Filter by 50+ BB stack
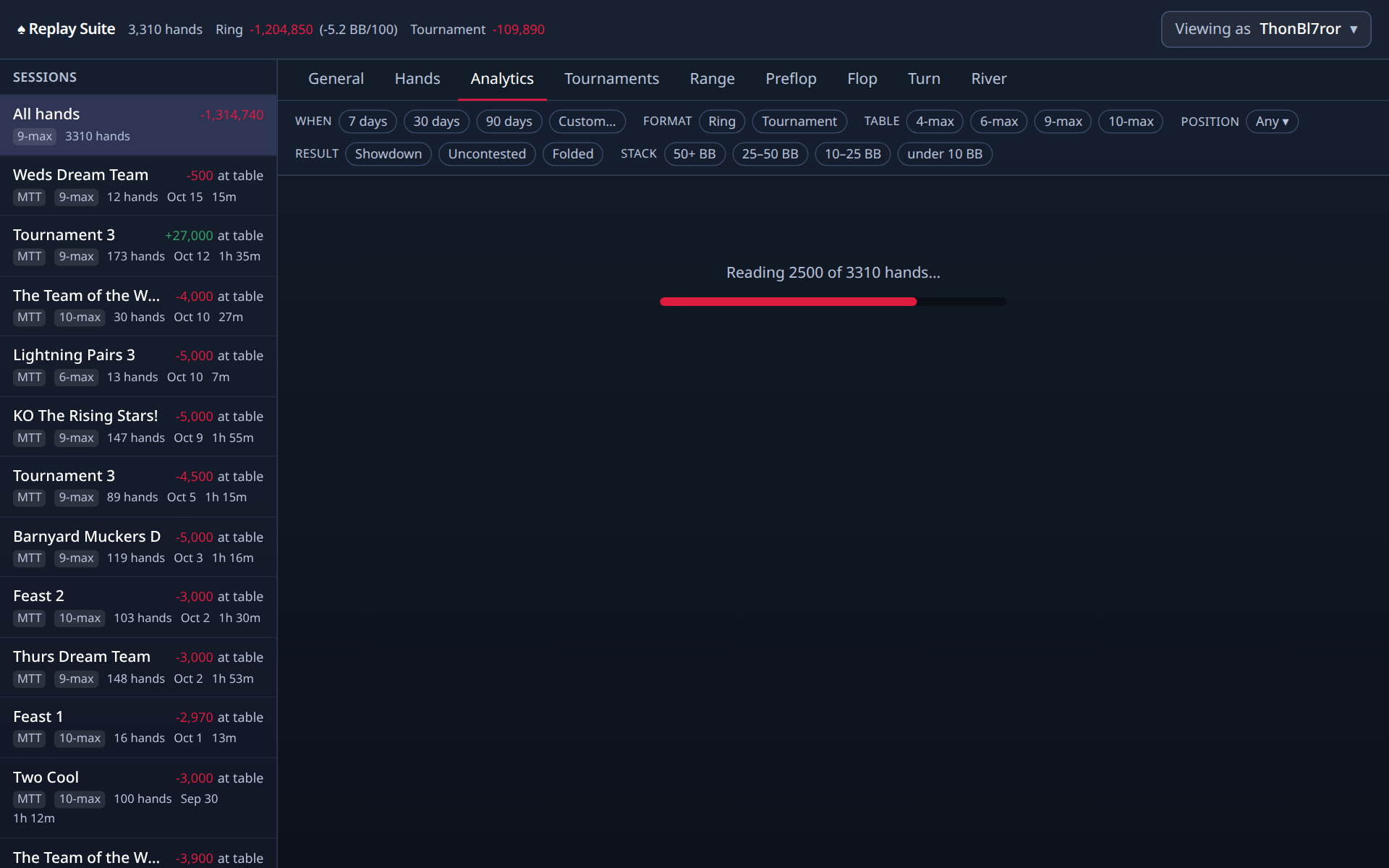The width and height of the screenshot is (1389, 868). pos(694,154)
